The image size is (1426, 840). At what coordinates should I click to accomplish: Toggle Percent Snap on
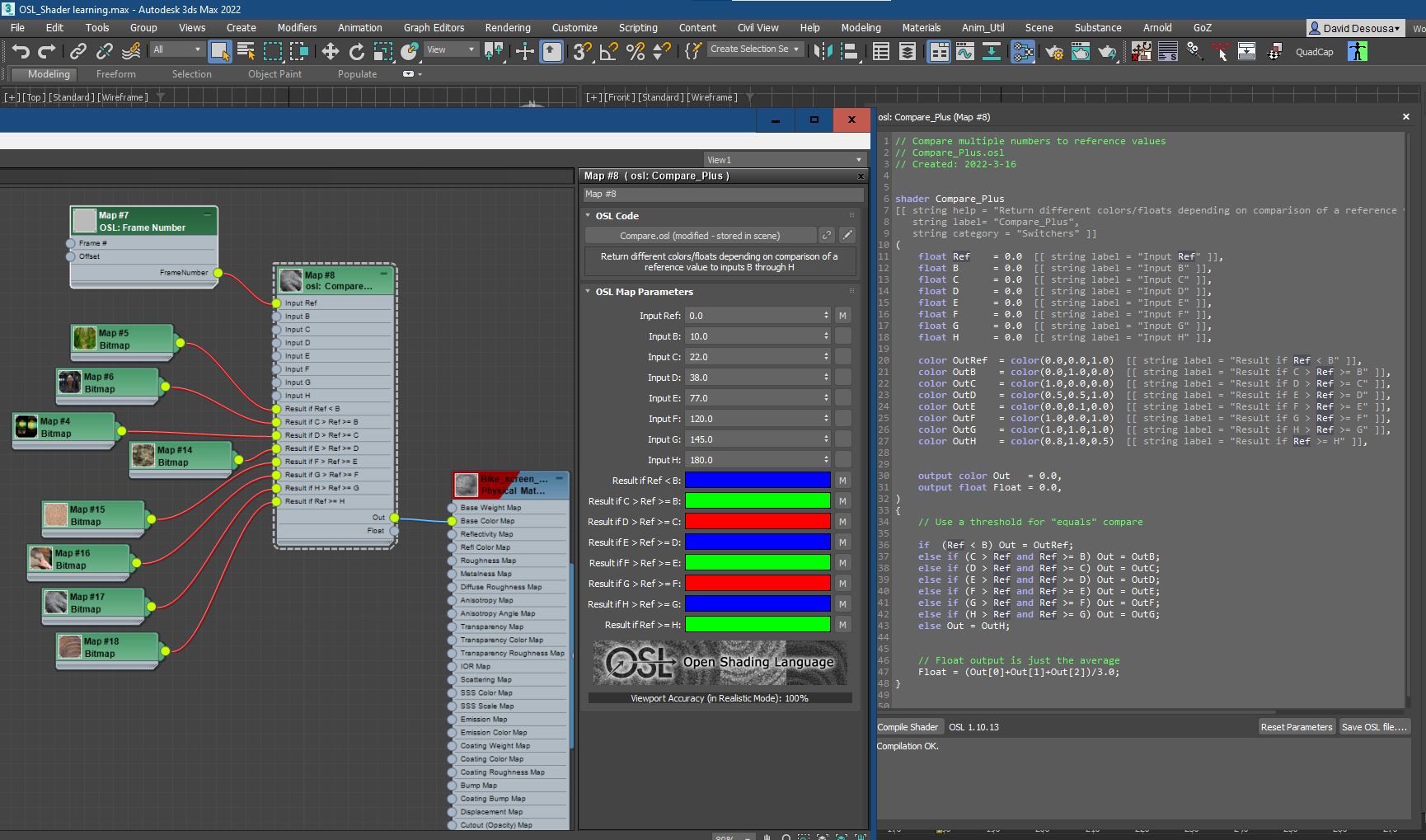tap(635, 51)
